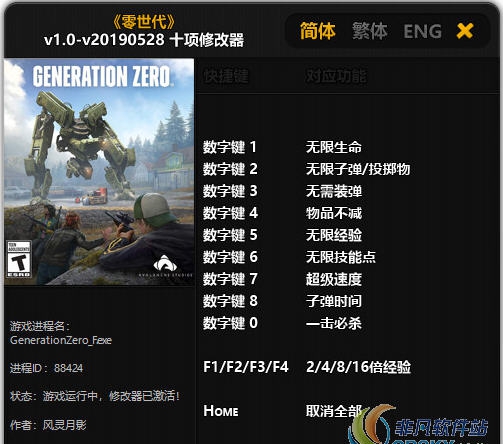Image resolution: width=503 pixels, height=444 pixels.
Task: Select the 数字键 7 hotkey label
Action: click(x=230, y=279)
